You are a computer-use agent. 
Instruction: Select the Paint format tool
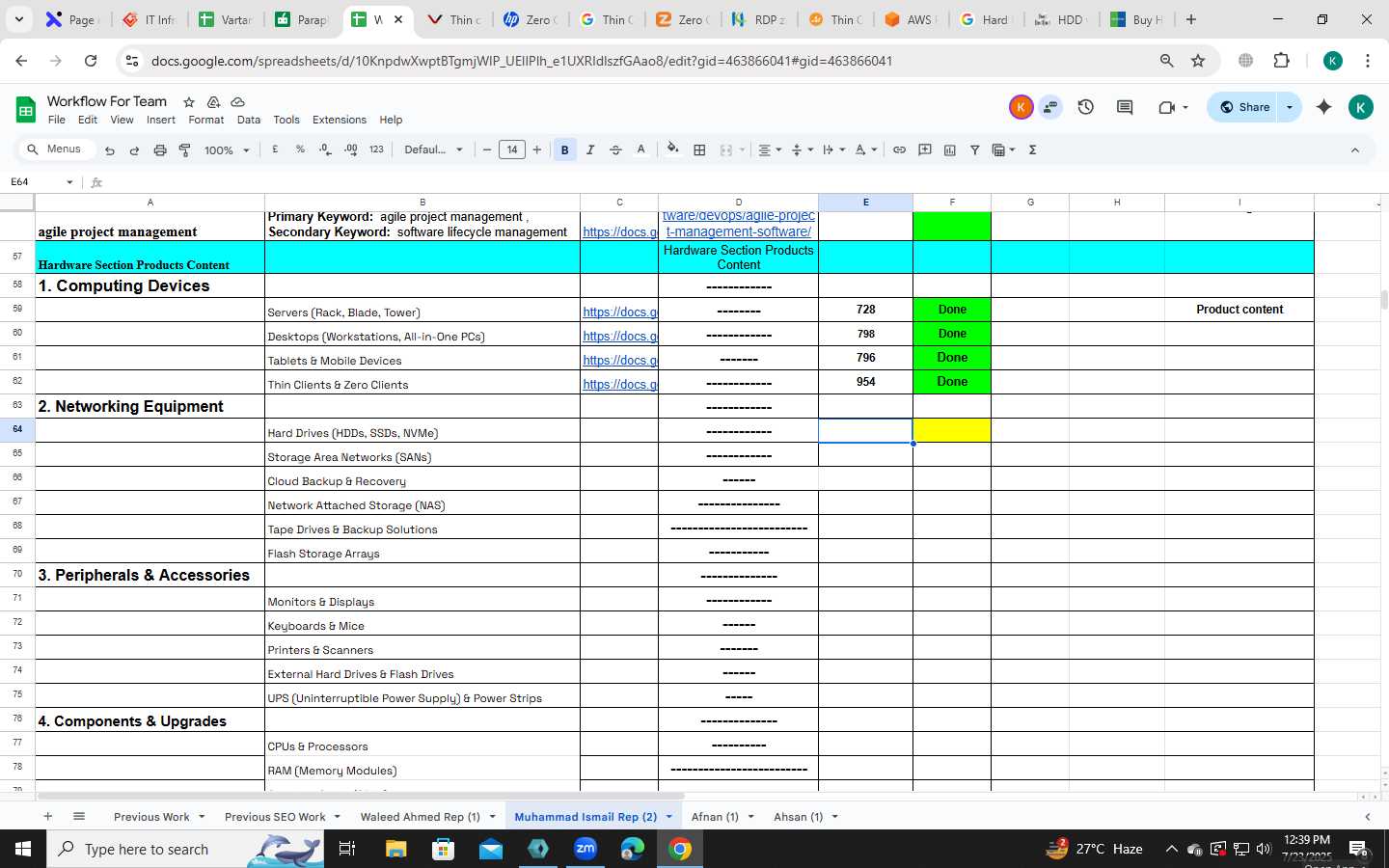pyautogui.click(x=184, y=150)
